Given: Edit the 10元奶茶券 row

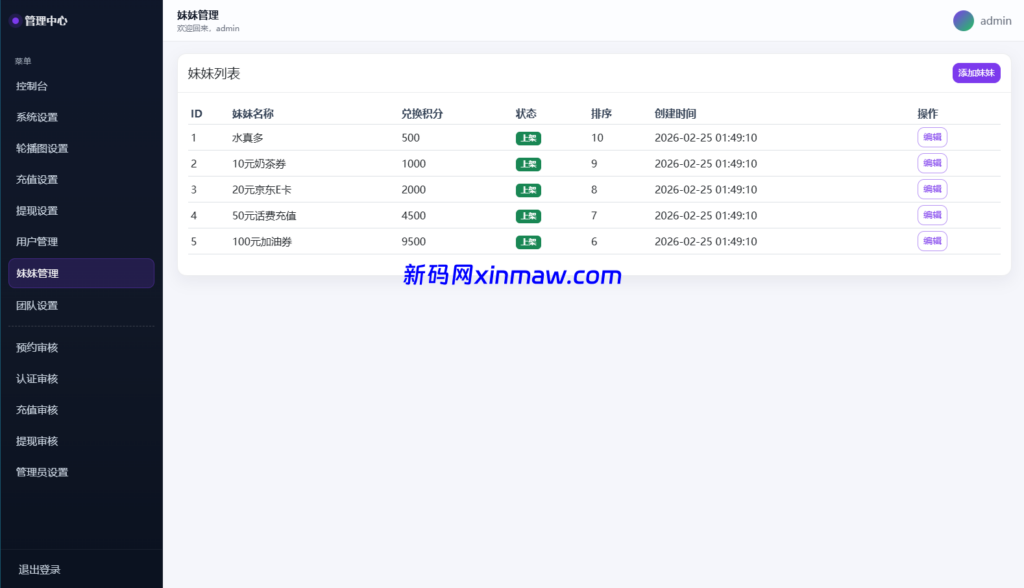Looking at the screenshot, I should point(932,163).
